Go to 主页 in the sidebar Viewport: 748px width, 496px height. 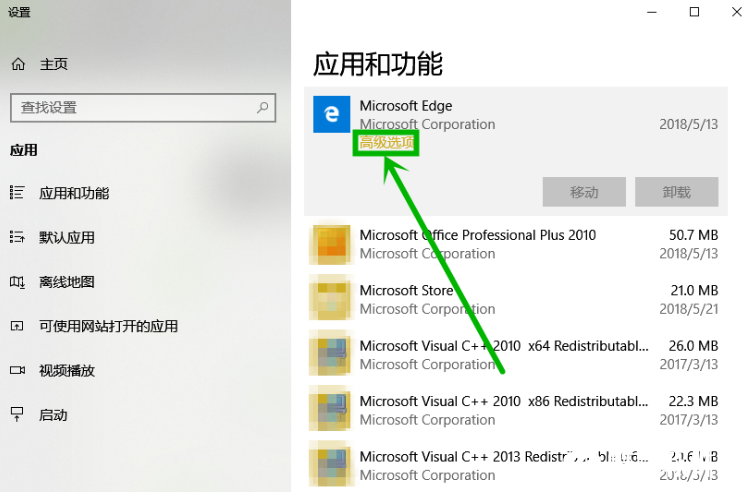coord(54,64)
